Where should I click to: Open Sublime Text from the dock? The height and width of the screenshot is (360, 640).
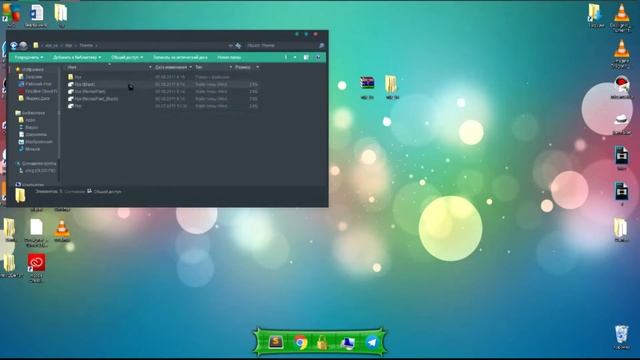point(276,342)
